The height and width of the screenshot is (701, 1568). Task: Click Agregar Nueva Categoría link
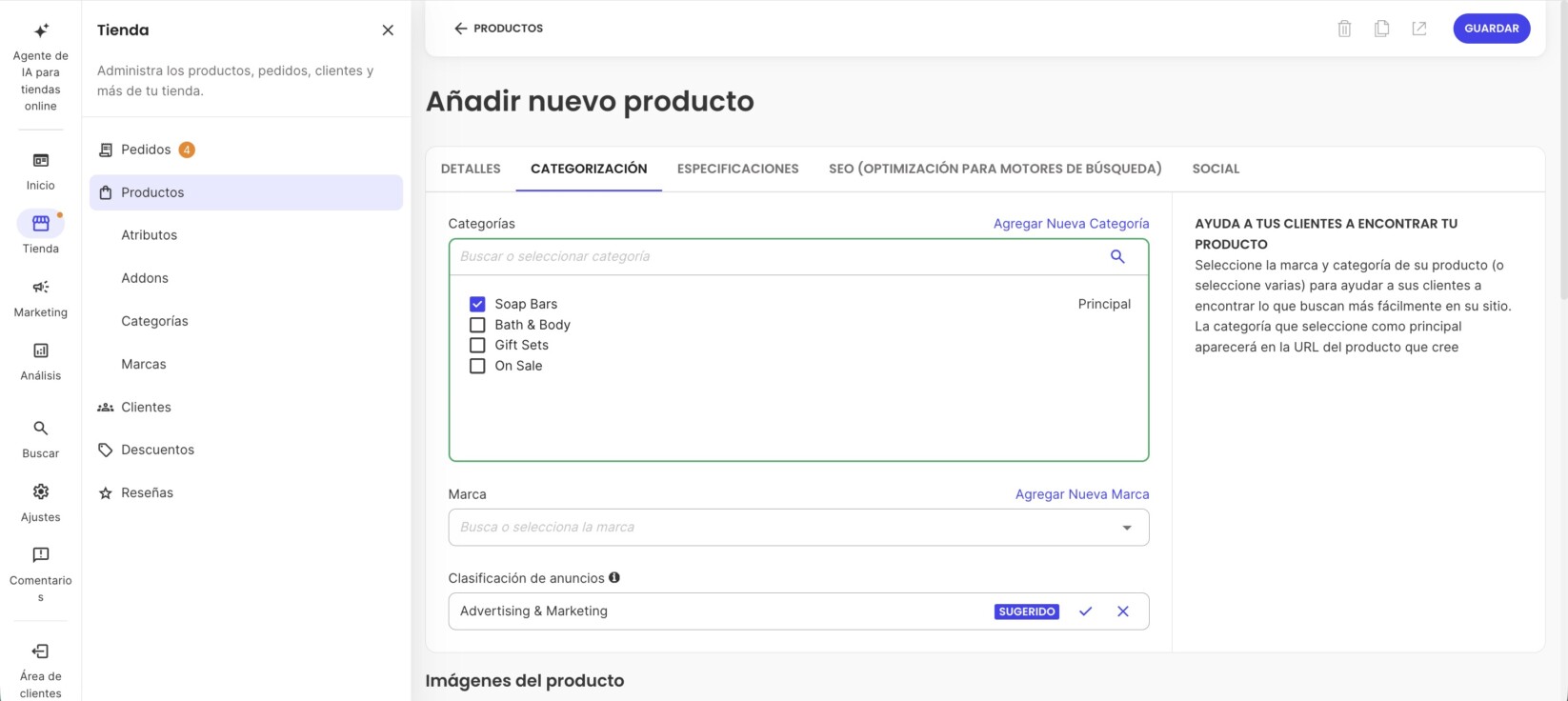(x=1072, y=224)
